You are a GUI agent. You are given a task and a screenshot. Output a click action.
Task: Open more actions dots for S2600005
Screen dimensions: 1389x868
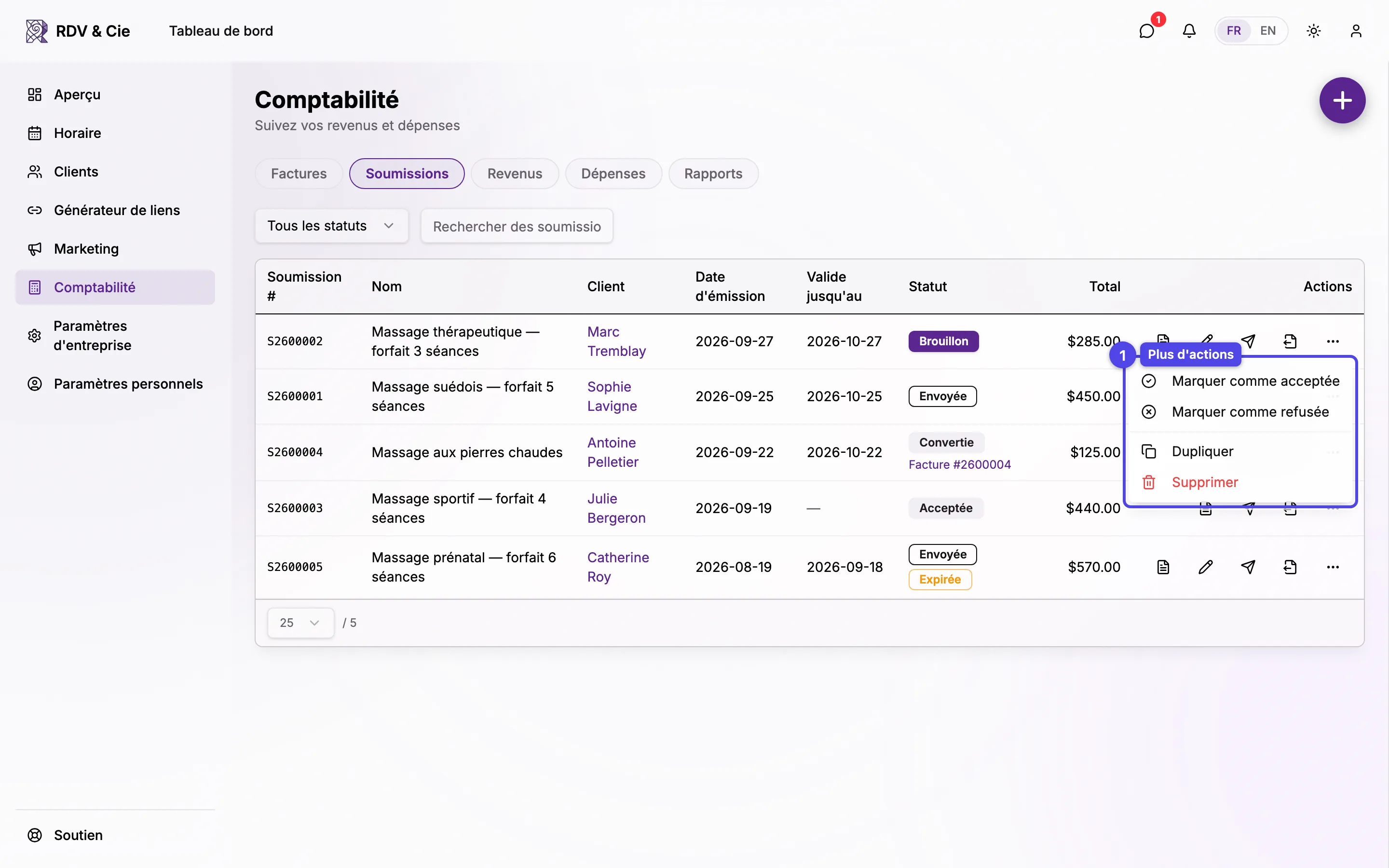[x=1333, y=567]
